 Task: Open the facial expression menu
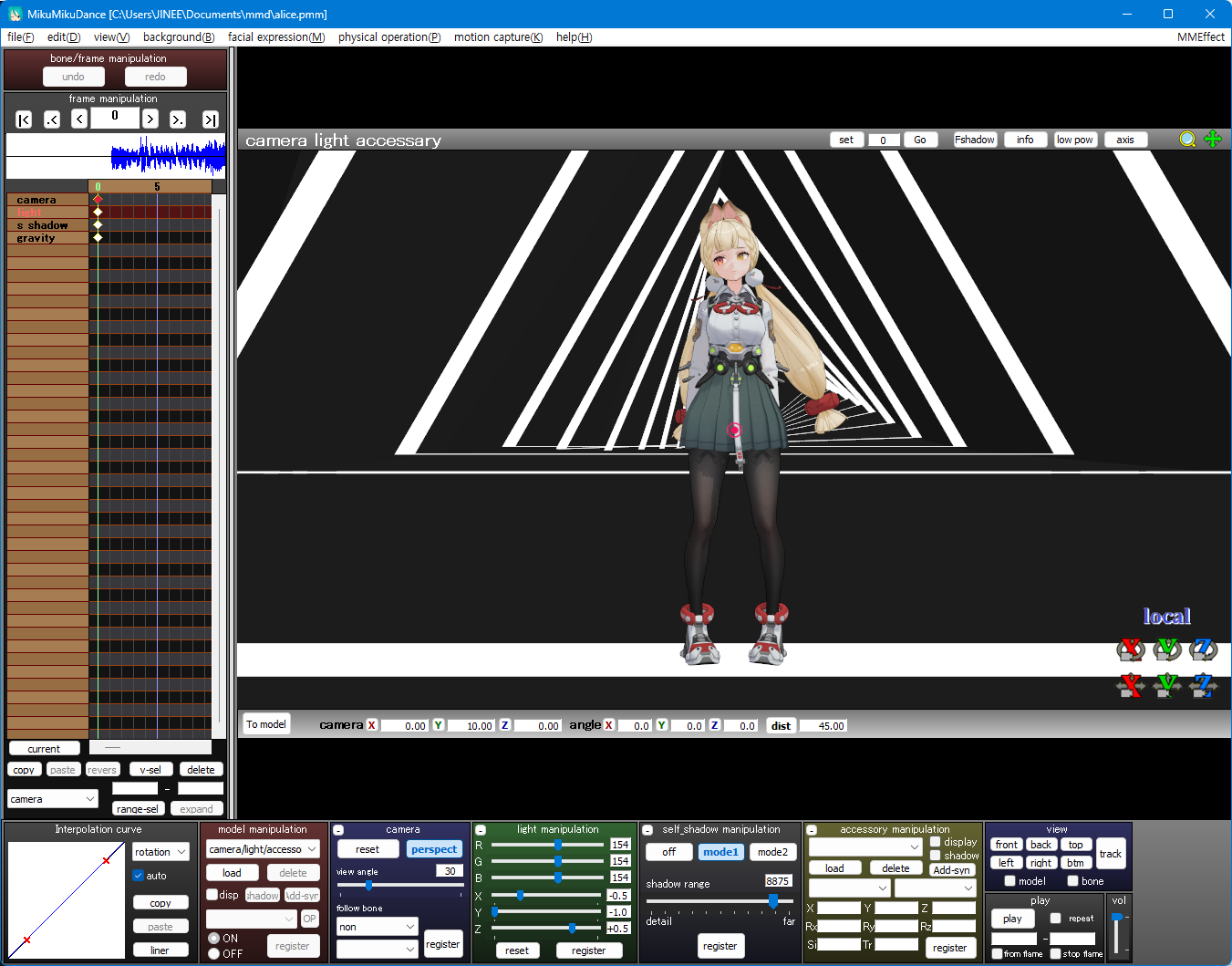pos(276,37)
